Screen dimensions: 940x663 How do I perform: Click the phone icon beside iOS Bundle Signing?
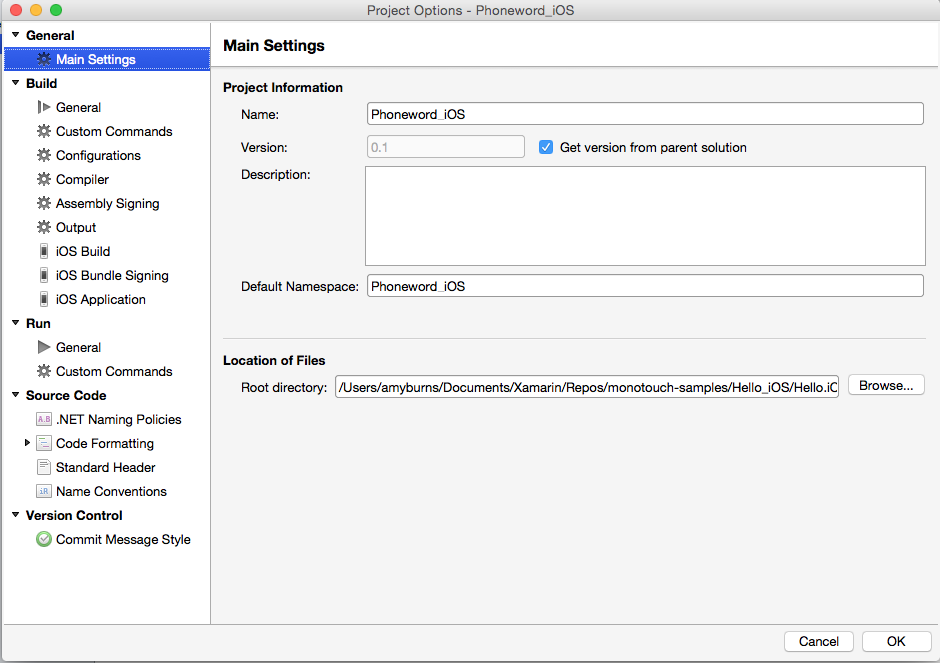44,275
